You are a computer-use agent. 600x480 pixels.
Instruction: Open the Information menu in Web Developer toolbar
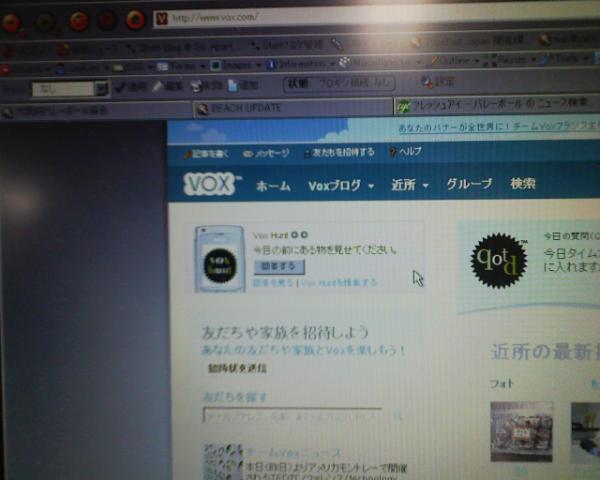[301, 64]
